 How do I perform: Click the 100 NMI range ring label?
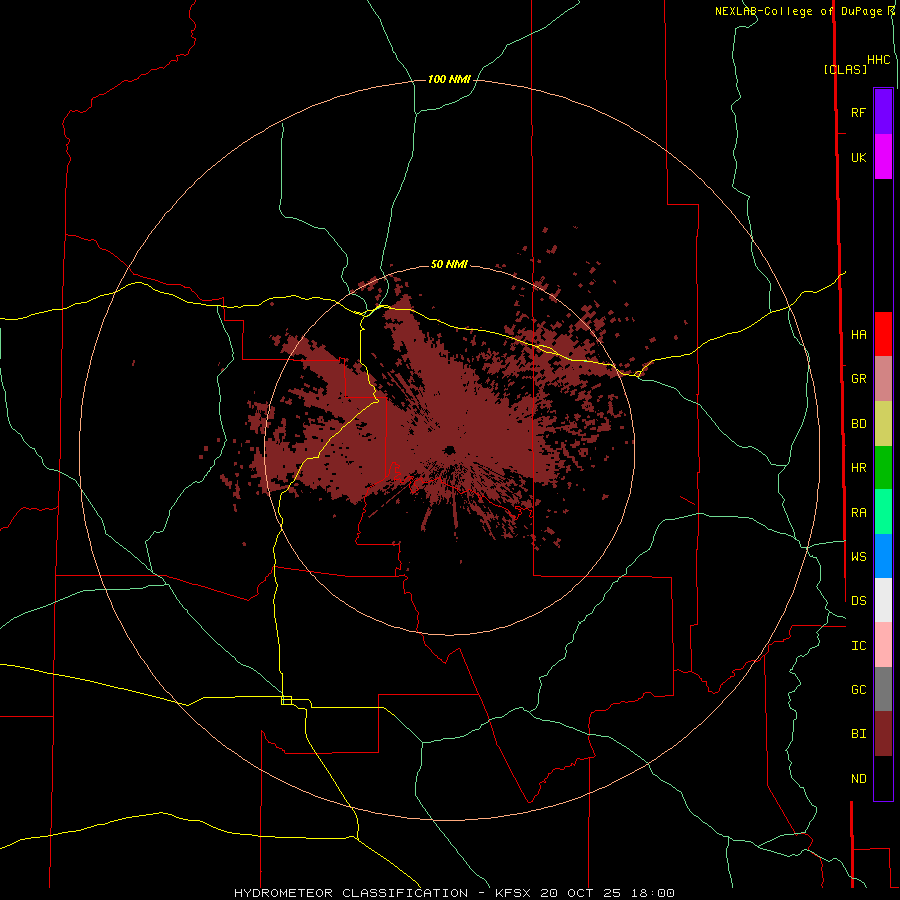tap(449, 79)
